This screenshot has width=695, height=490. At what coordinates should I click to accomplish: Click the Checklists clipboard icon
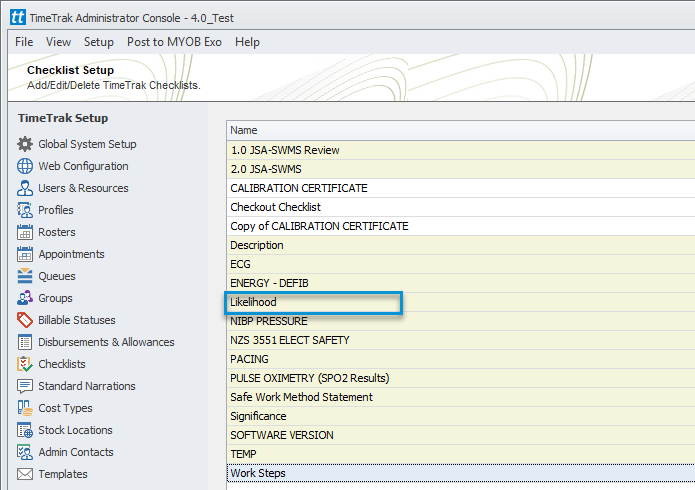coord(25,364)
